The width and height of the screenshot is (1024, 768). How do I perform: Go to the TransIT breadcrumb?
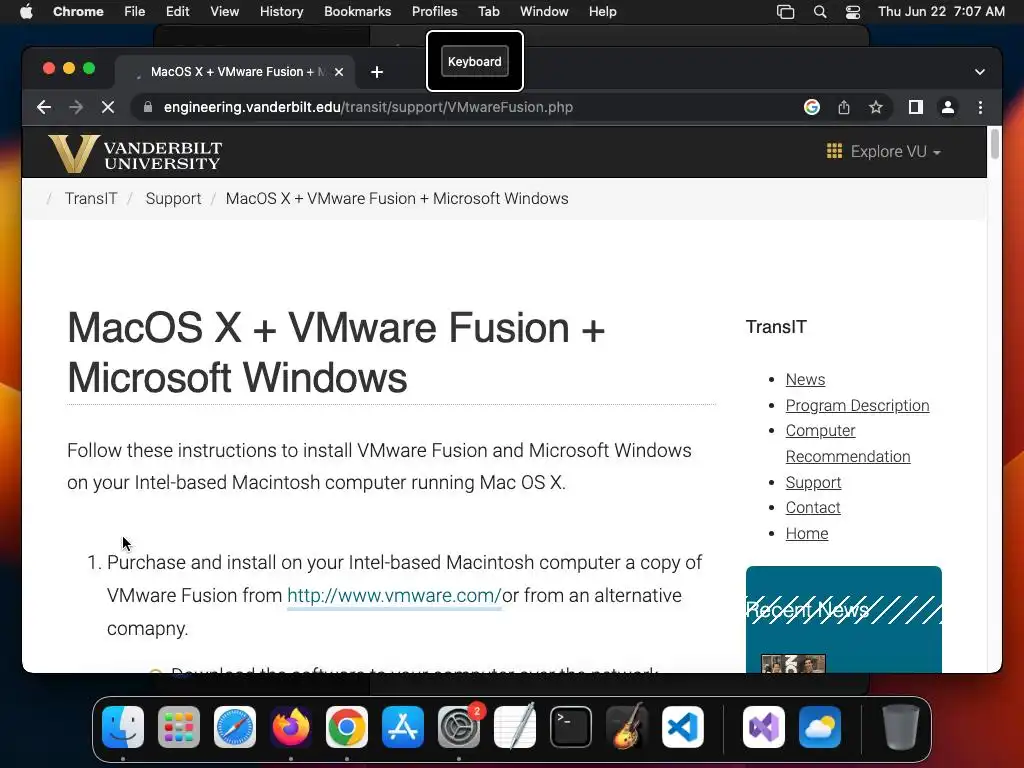[91, 199]
